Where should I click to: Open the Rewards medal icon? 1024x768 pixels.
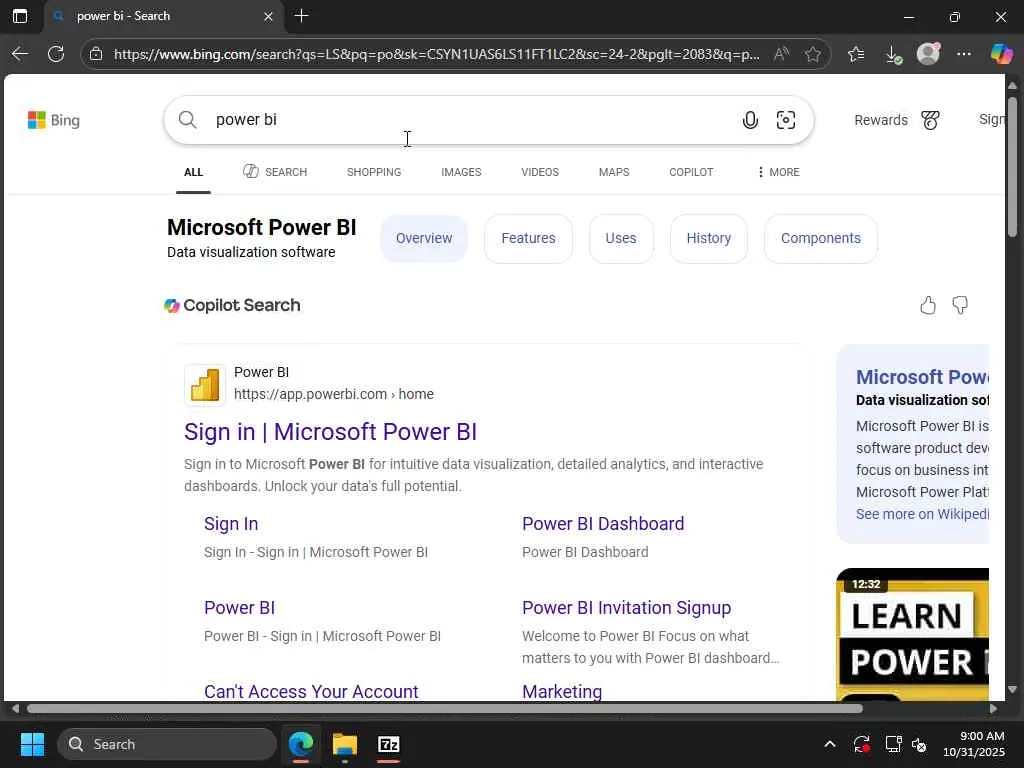tap(931, 120)
